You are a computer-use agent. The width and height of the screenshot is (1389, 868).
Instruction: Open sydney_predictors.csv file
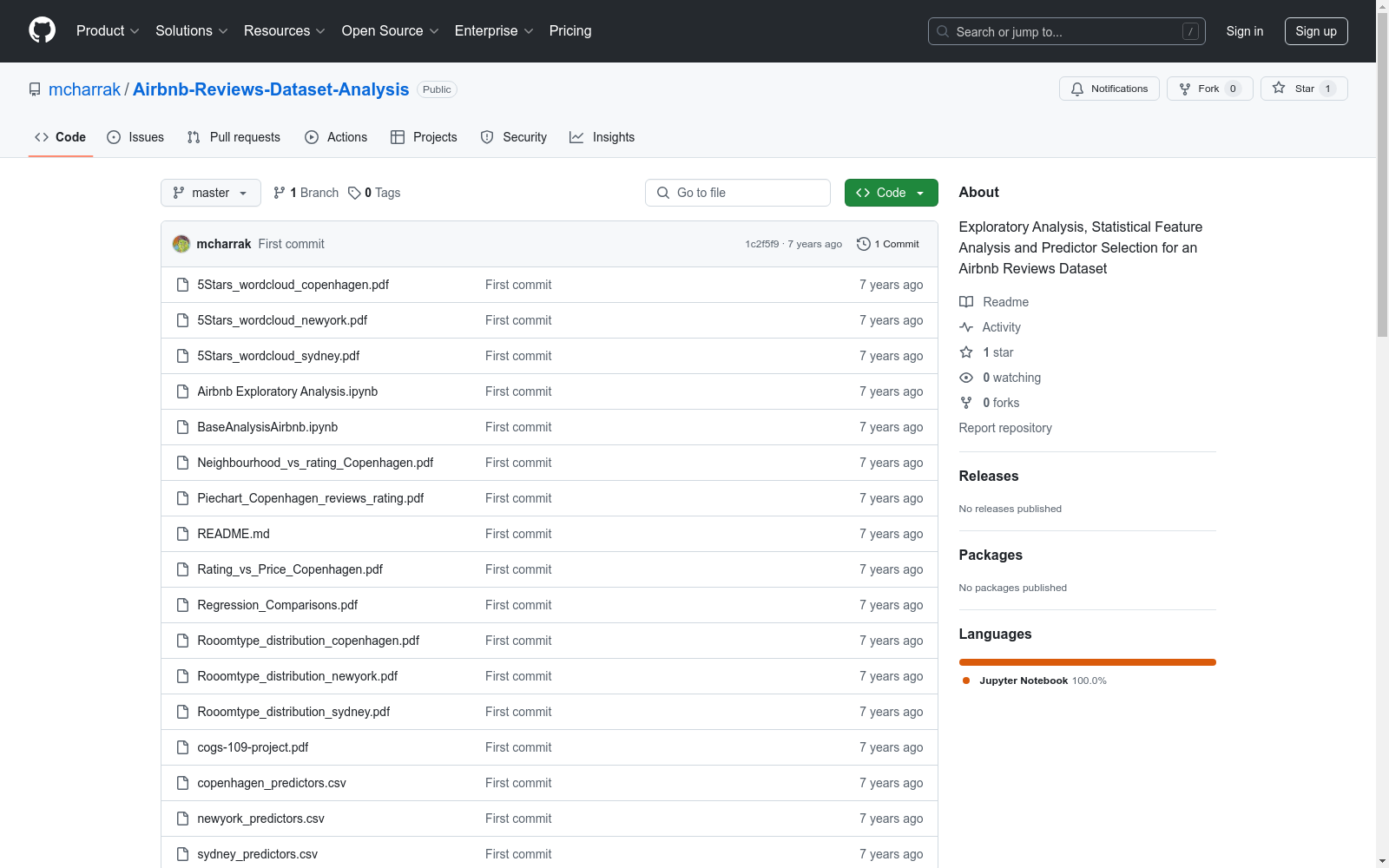coord(258,854)
